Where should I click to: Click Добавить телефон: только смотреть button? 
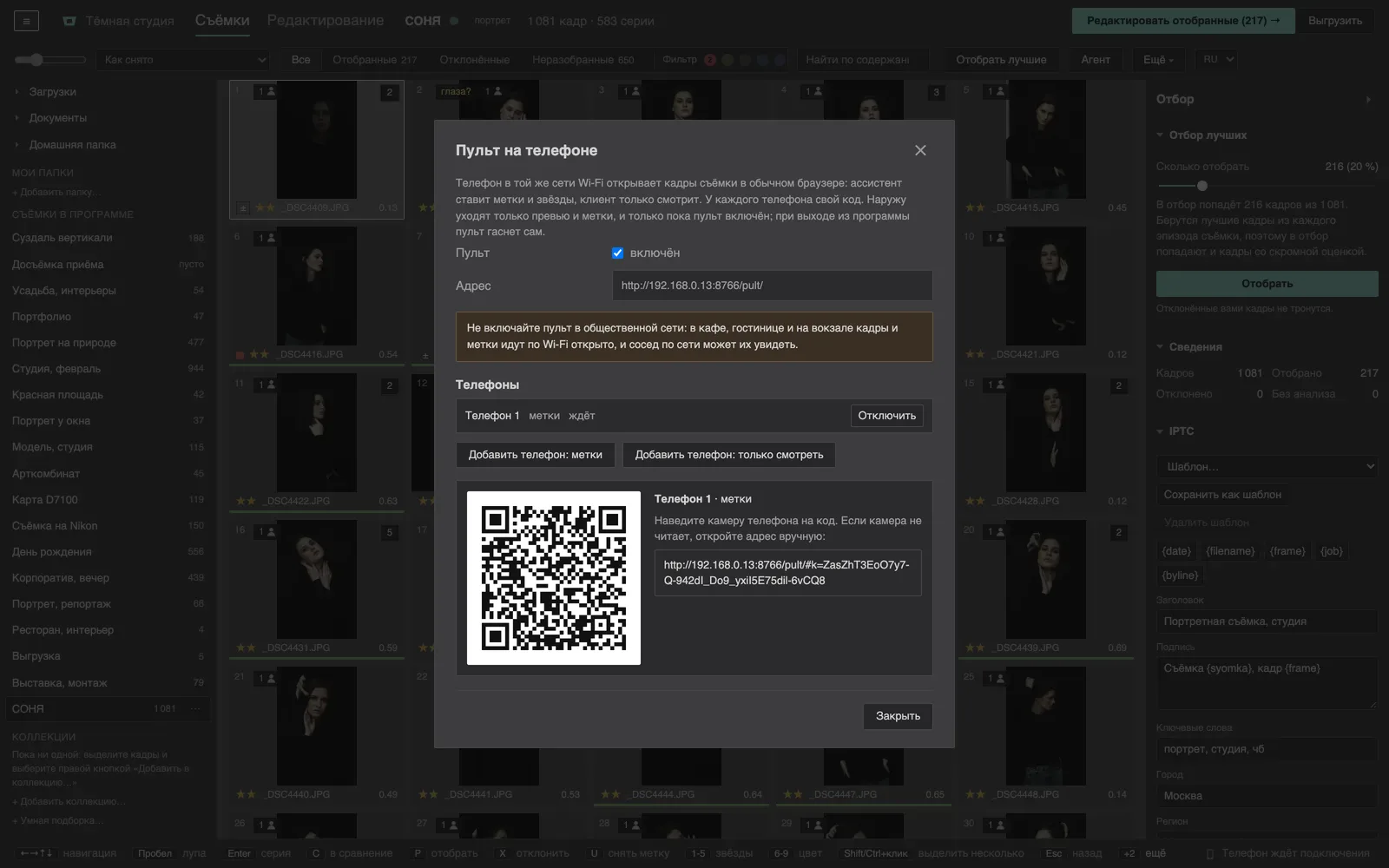(x=729, y=455)
